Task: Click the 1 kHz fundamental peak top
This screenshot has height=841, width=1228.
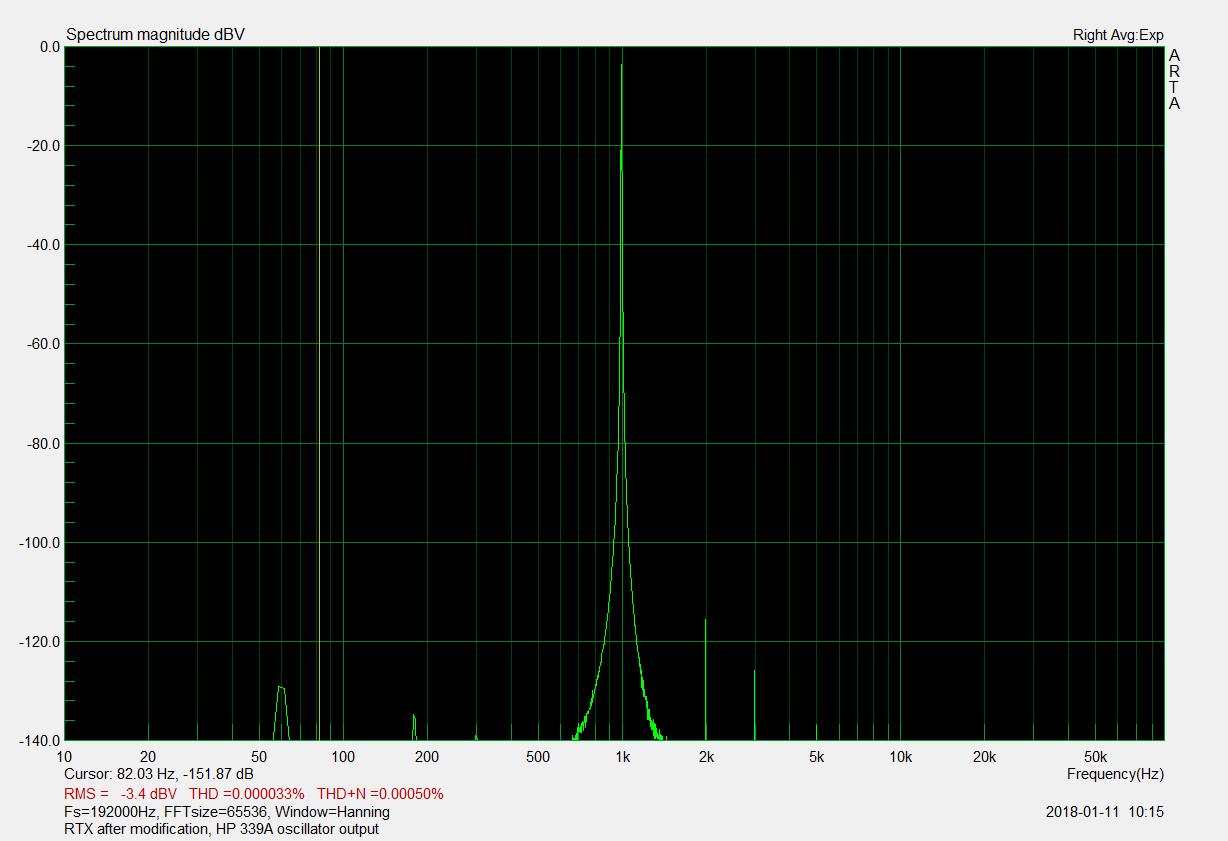Action: pos(622,66)
